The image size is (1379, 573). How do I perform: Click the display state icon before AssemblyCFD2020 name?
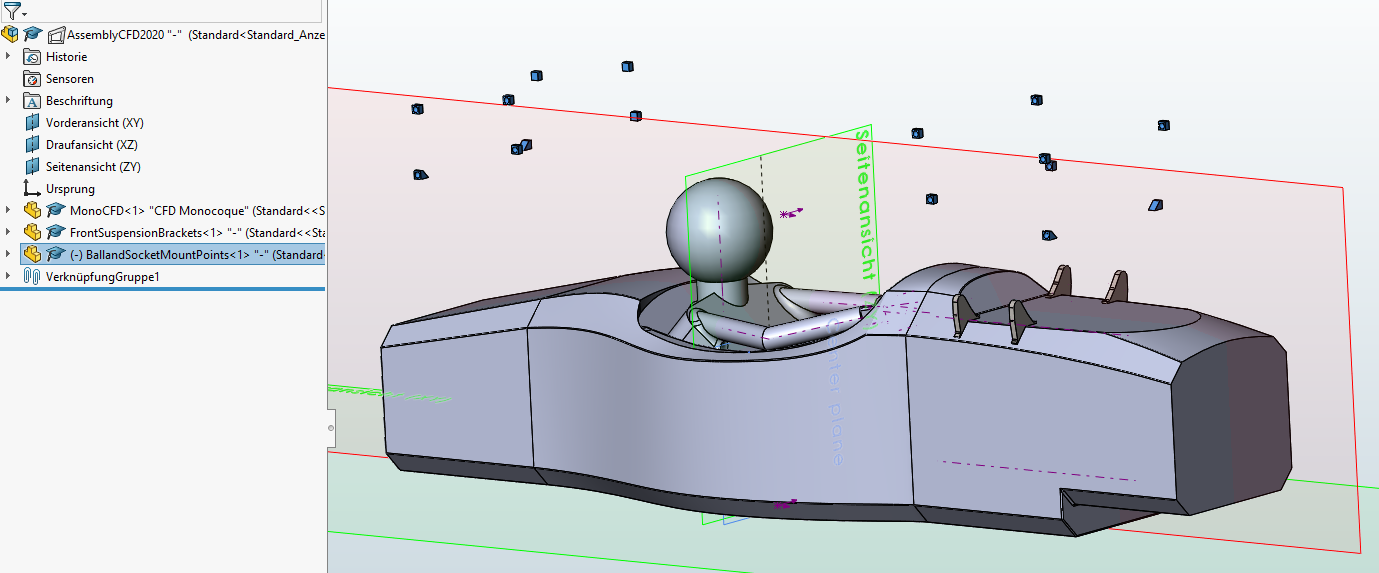click(x=56, y=35)
